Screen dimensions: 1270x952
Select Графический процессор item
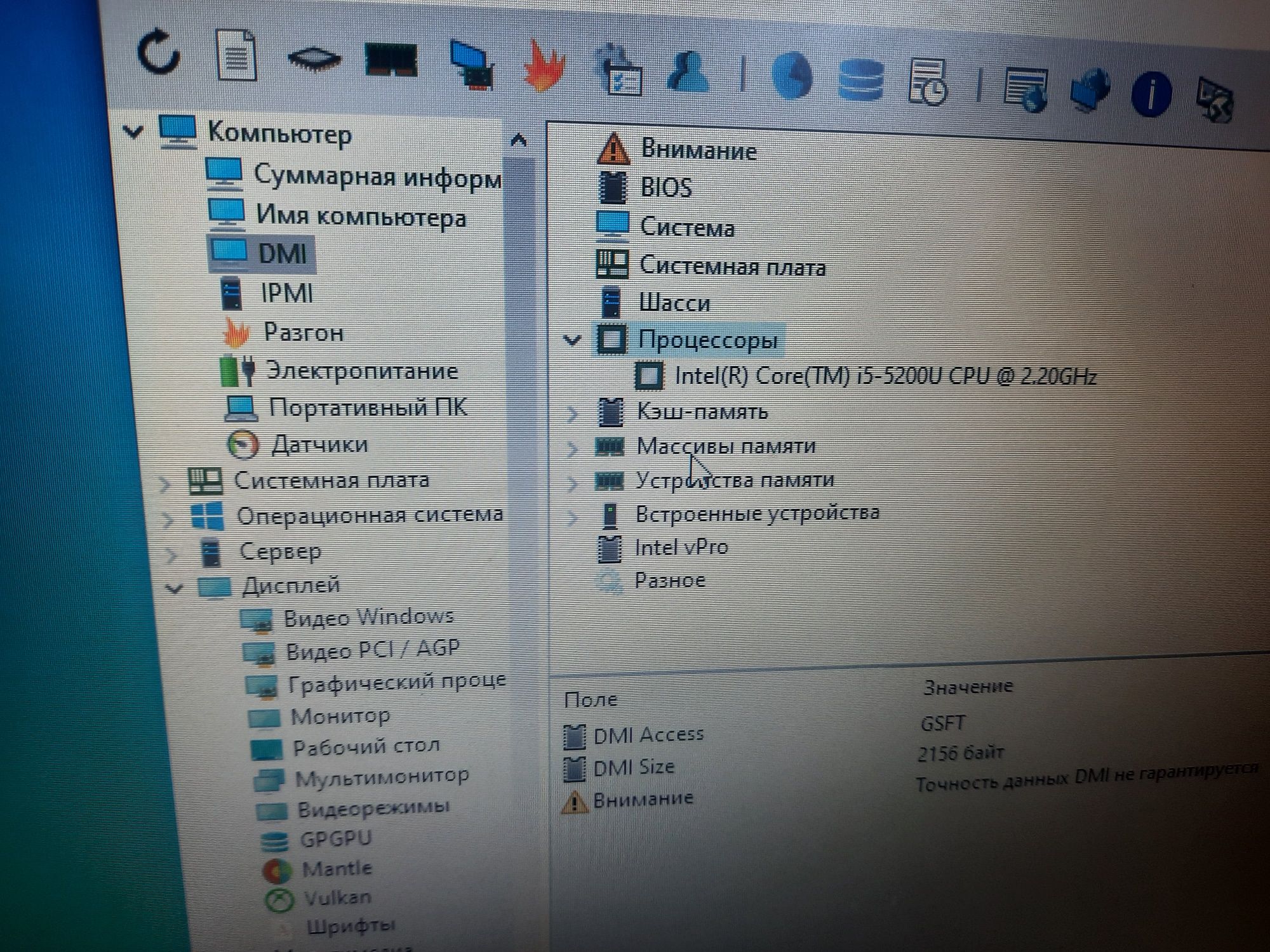point(376,683)
